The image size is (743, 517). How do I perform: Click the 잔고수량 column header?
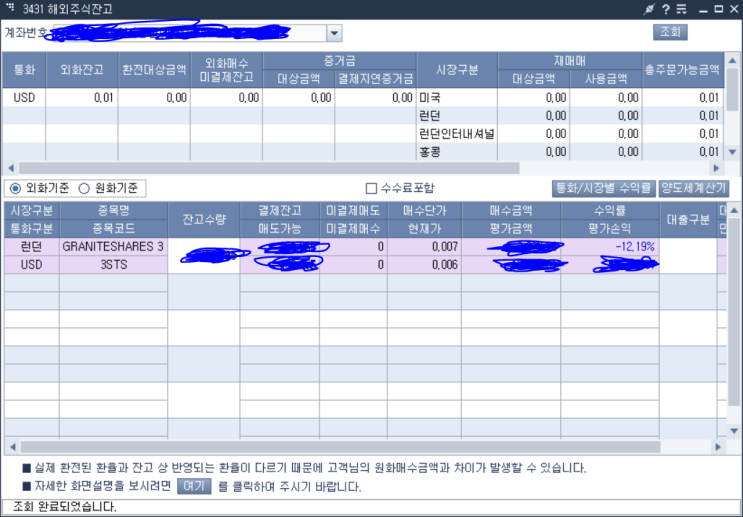[x=204, y=219]
